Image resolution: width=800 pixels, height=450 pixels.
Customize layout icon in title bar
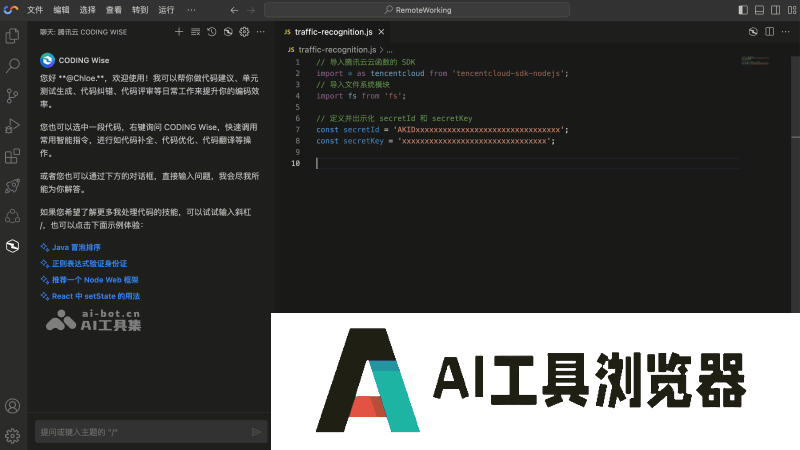[792, 10]
